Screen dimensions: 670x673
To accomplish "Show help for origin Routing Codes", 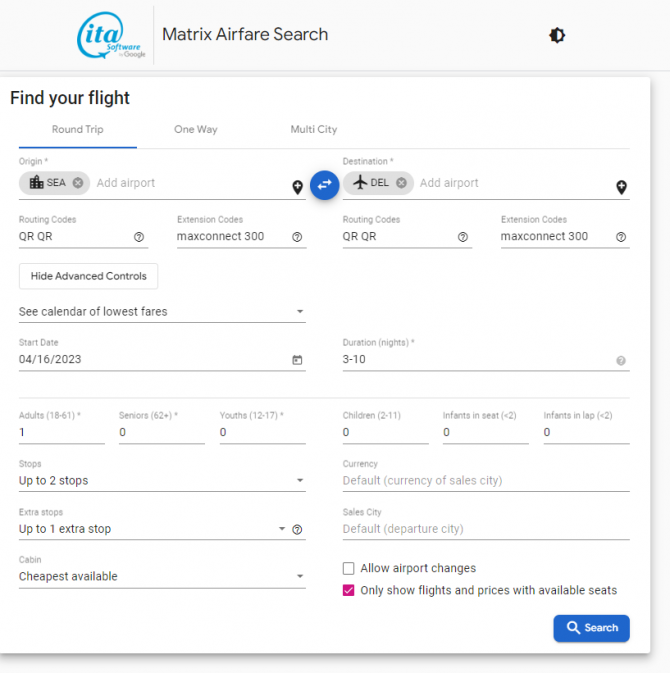I will 139,237.
